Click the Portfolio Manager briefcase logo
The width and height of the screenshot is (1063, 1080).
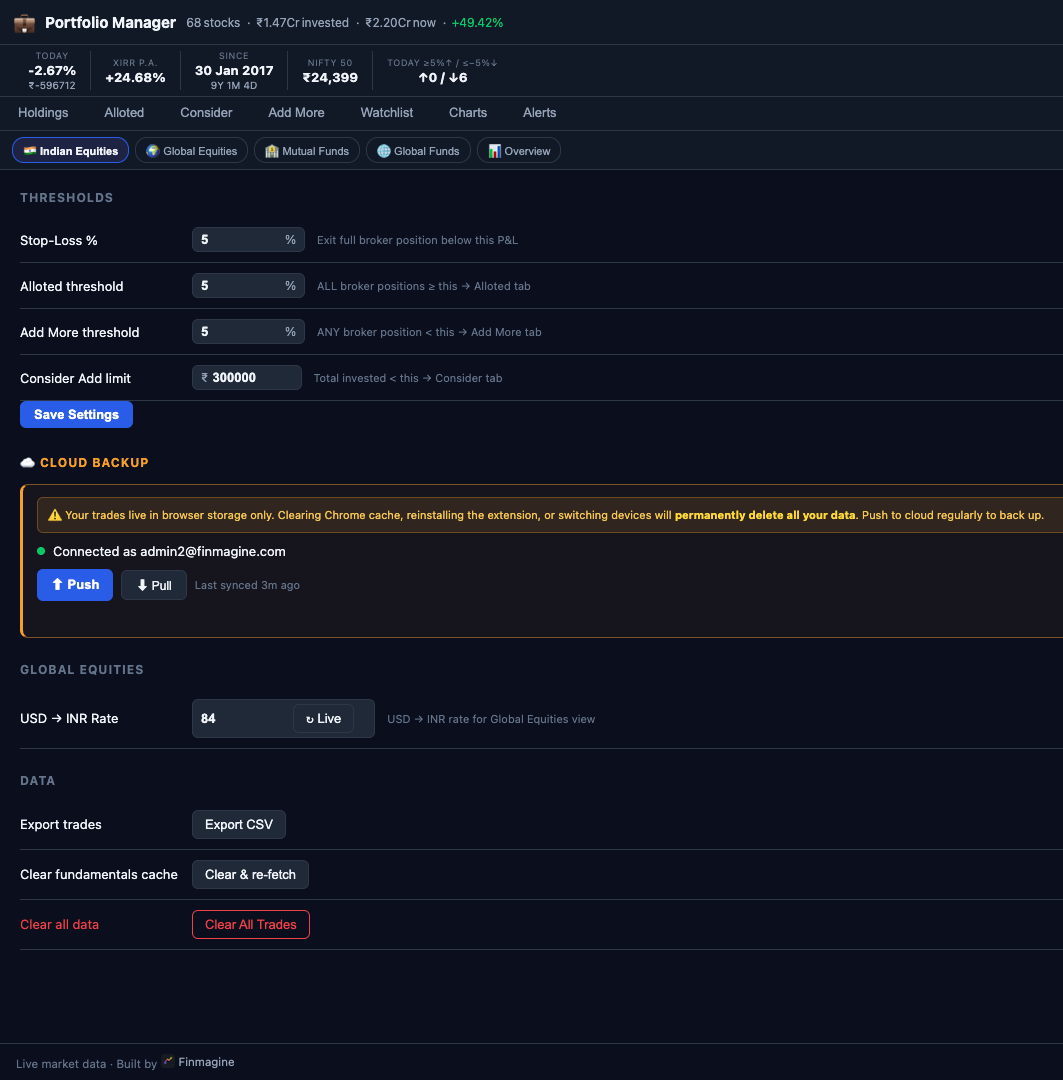click(x=24, y=22)
